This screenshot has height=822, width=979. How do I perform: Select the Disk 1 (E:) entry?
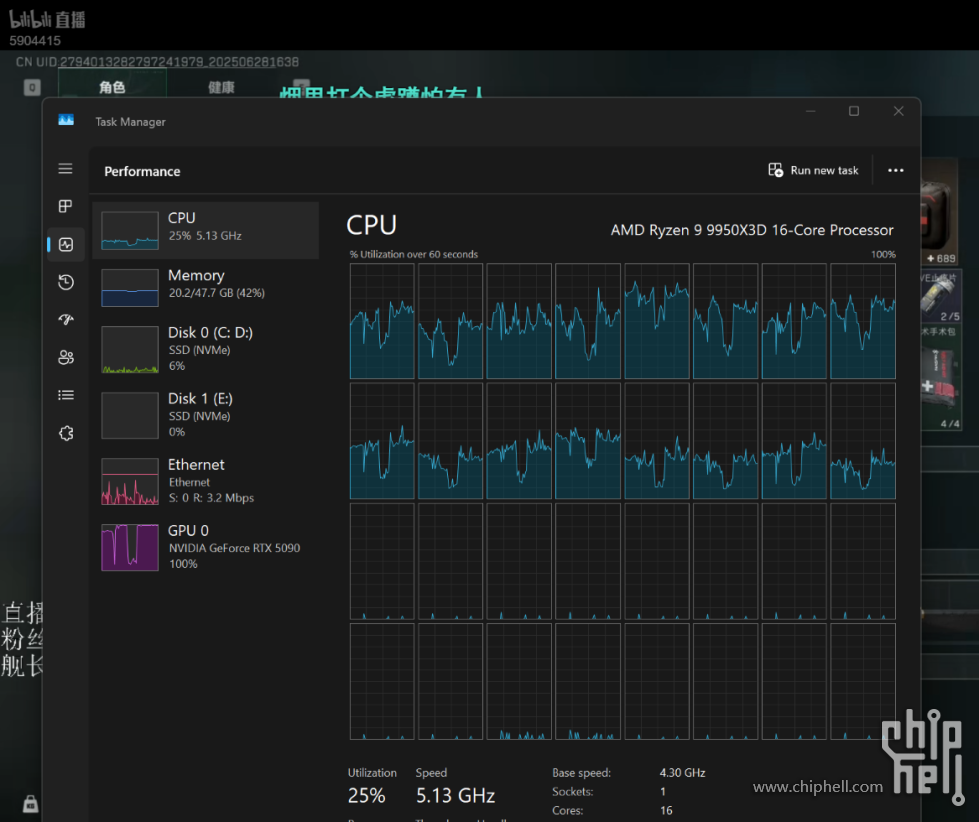tap(205, 415)
